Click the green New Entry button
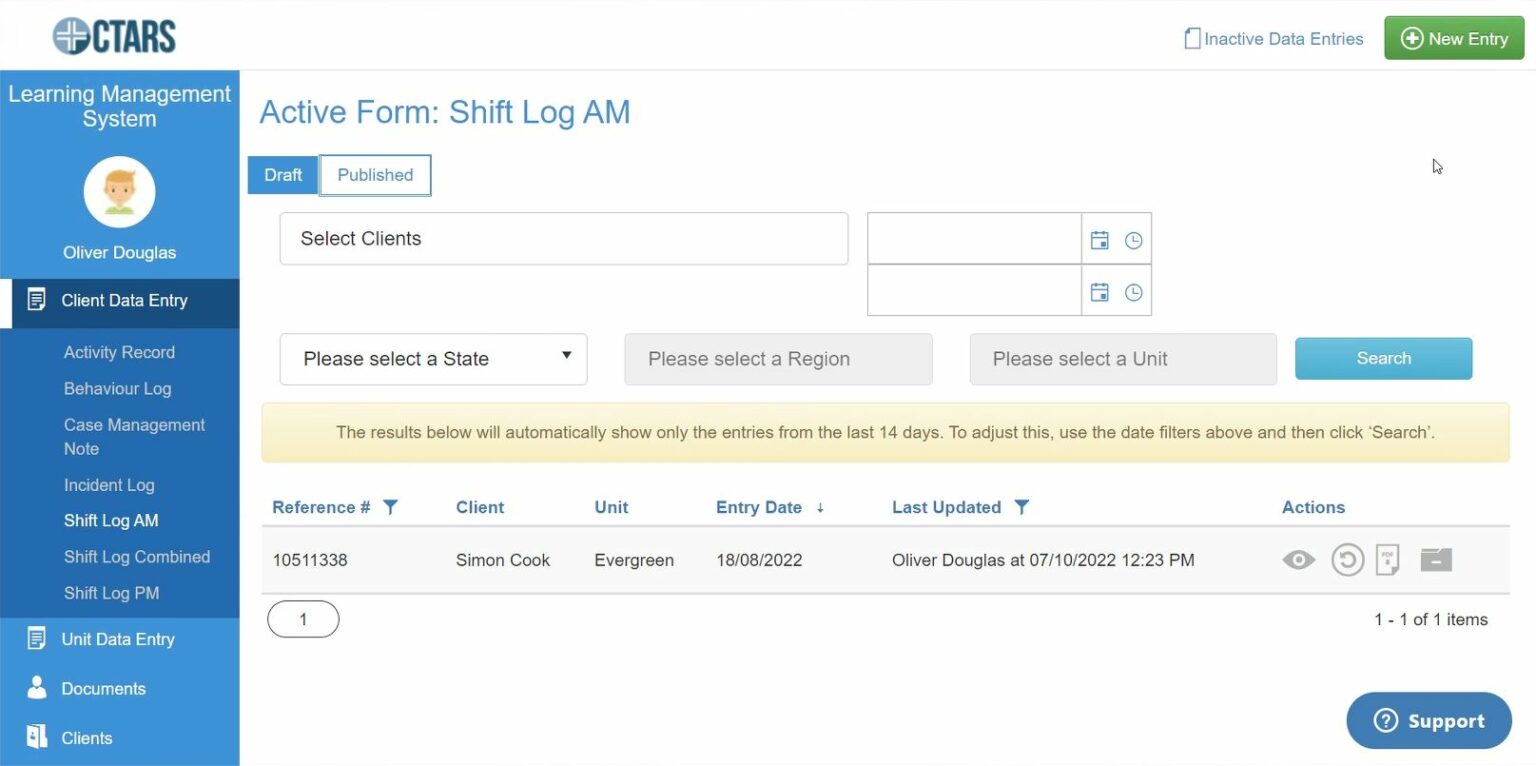1536x766 pixels. click(1453, 39)
